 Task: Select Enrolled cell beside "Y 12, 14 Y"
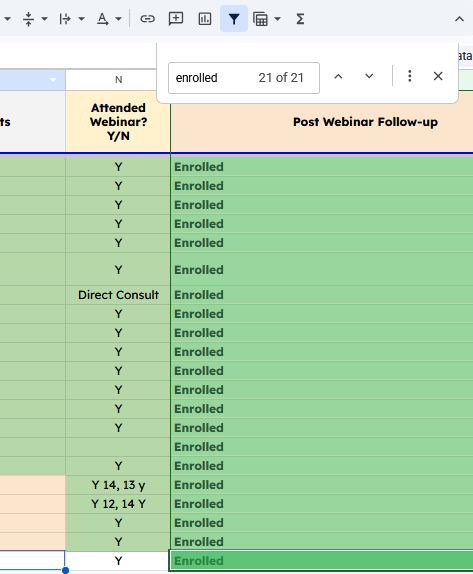coord(322,504)
